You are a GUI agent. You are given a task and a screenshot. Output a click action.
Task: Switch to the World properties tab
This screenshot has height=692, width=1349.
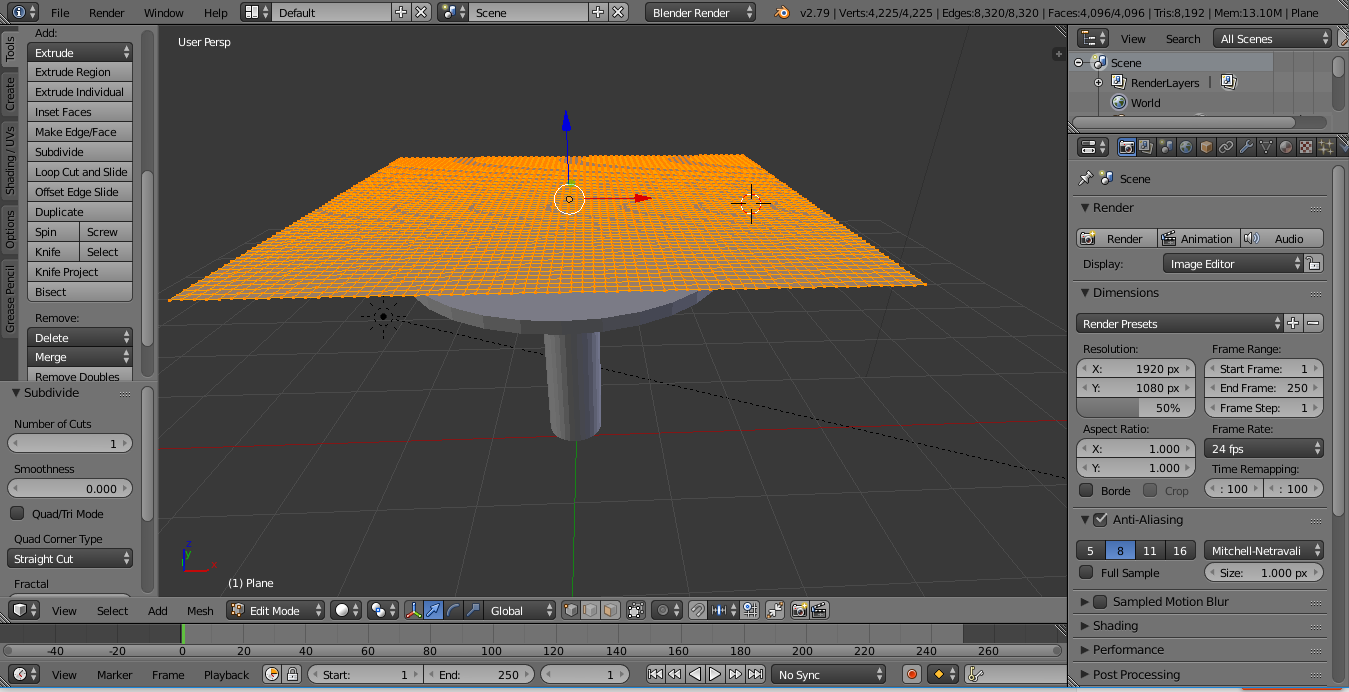point(1185,147)
